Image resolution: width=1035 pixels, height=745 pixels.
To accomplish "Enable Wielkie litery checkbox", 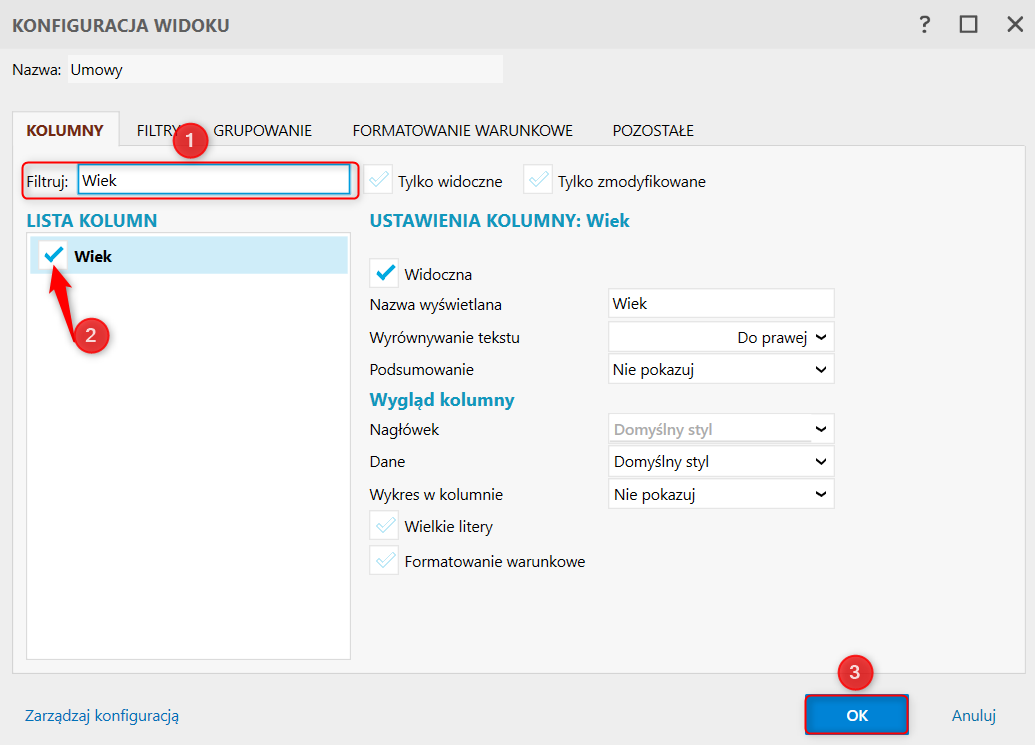I will click(x=384, y=526).
